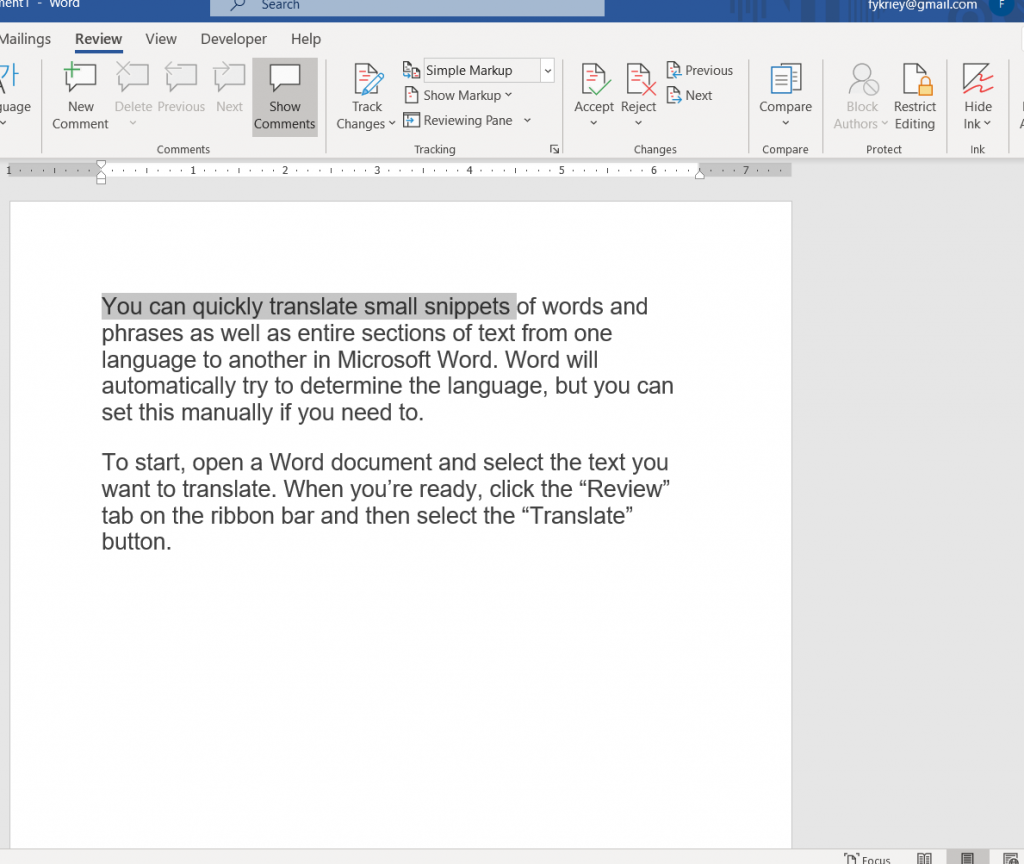Image resolution: width=1024 pixels, height=864 pixels.
Task: Open the Help tab
Action: click(x=306, y=39)
